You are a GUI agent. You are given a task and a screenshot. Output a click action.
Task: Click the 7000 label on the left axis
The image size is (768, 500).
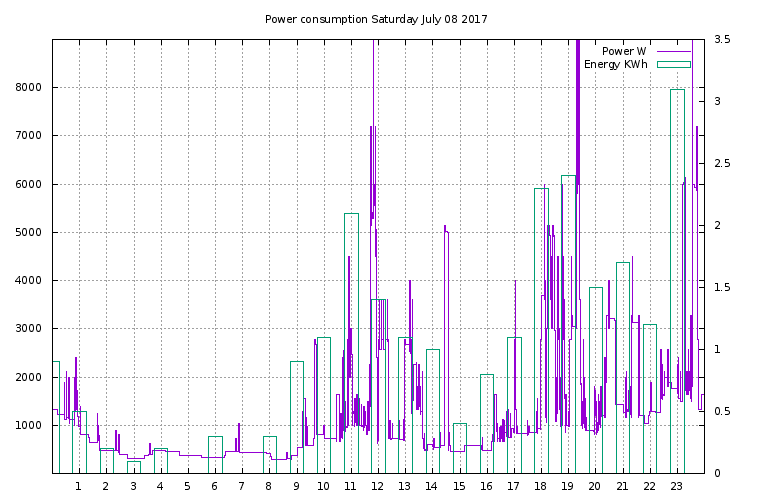(28, 136)
